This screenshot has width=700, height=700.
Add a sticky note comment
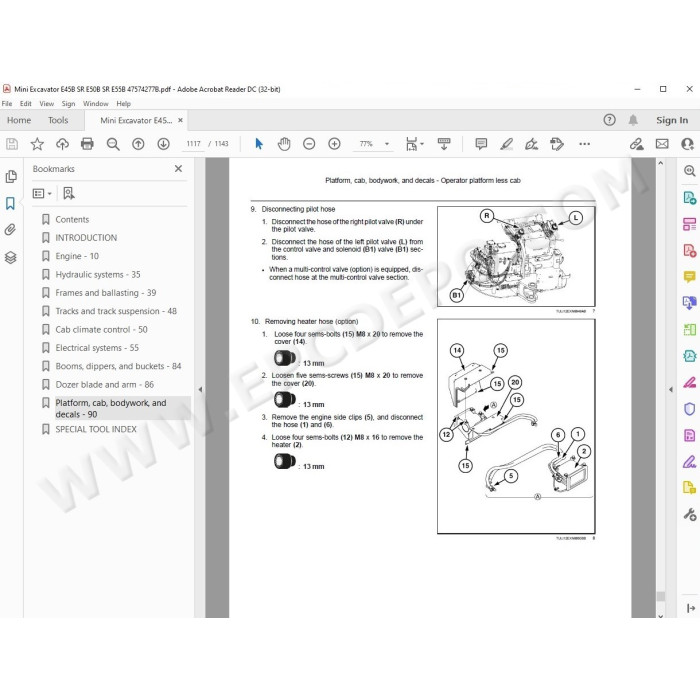(481, 144)
